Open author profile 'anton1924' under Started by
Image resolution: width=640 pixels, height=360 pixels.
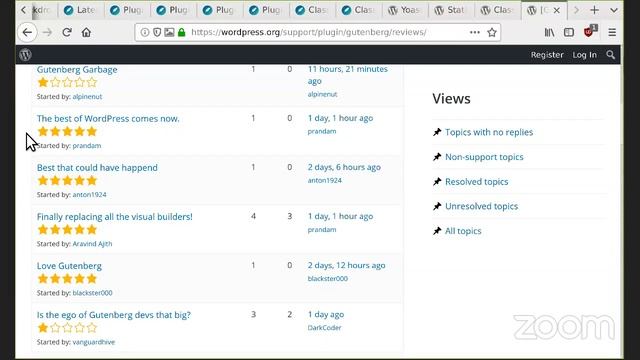89,195
